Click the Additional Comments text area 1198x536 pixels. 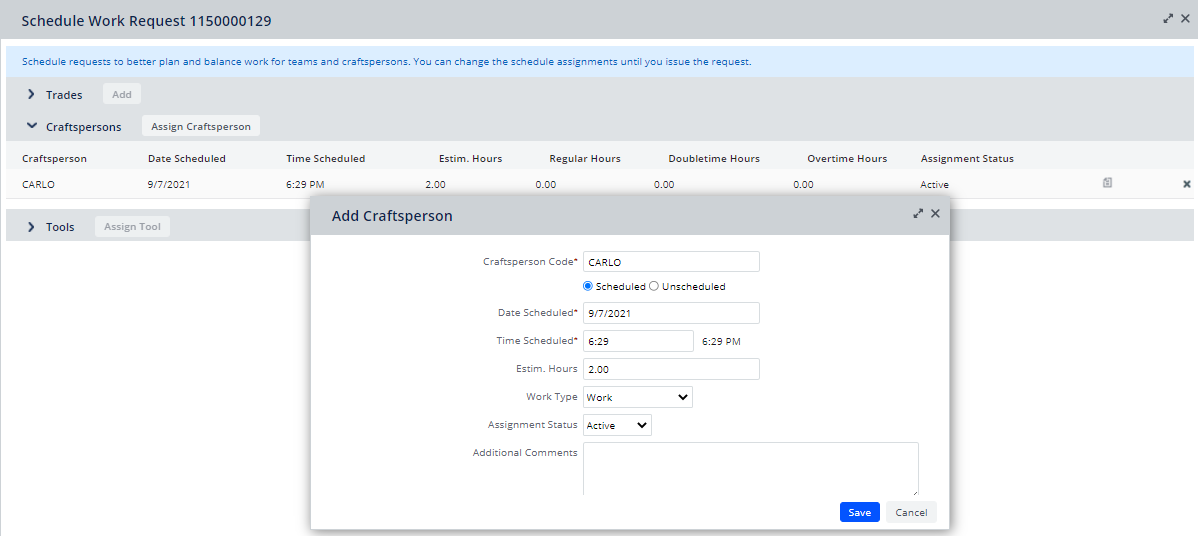click(x=751, y=469)
